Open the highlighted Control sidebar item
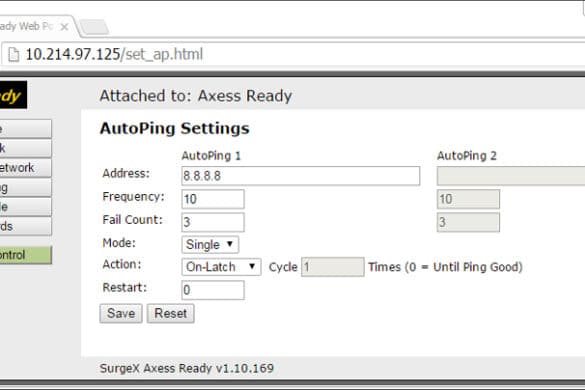 [25, 255]
